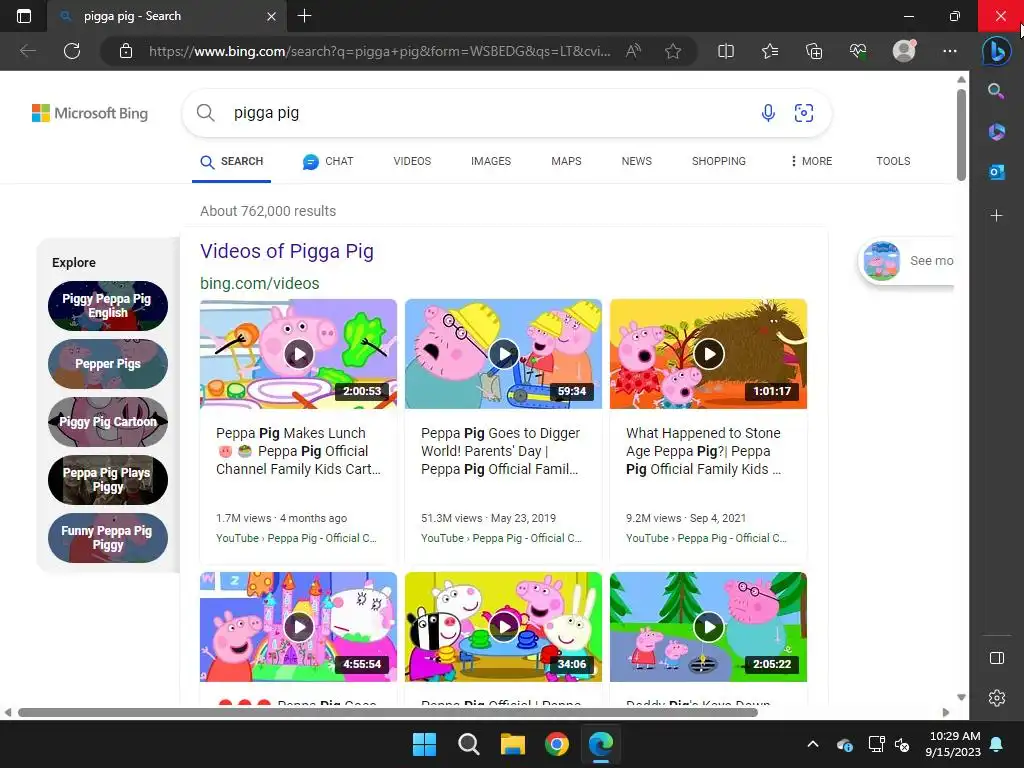Activate Read aloud icon in address bar

pos(633,51)
